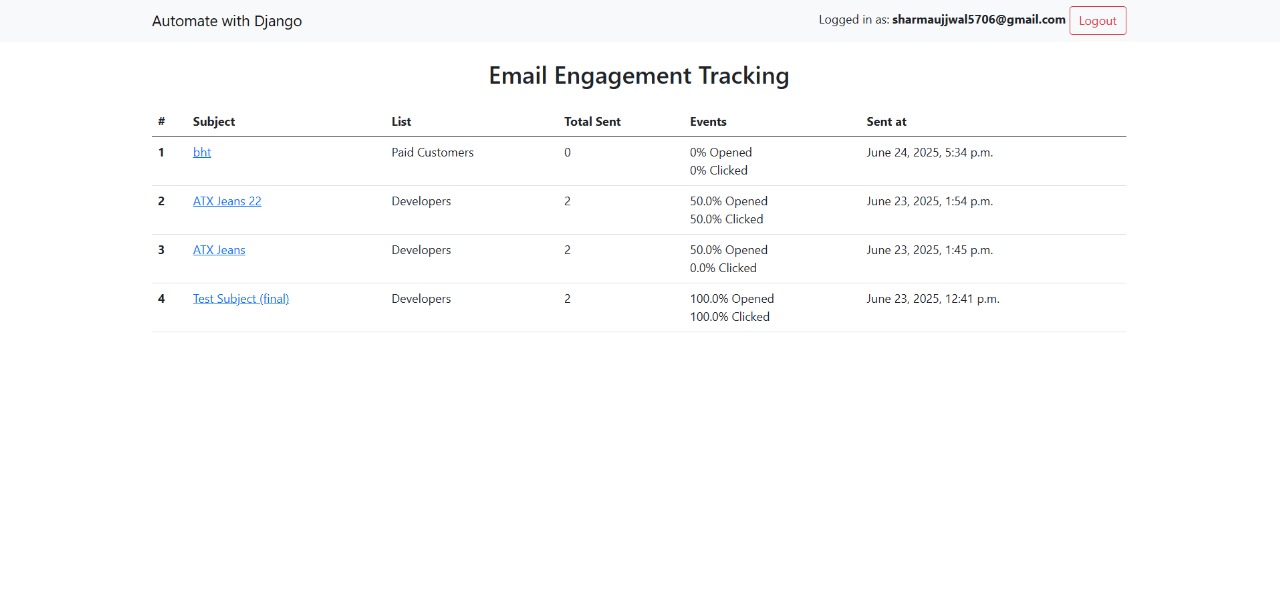Open the 'bht' email subject link
The image size is (1280, 606).
pyautogui.click(x=202, y=153)
